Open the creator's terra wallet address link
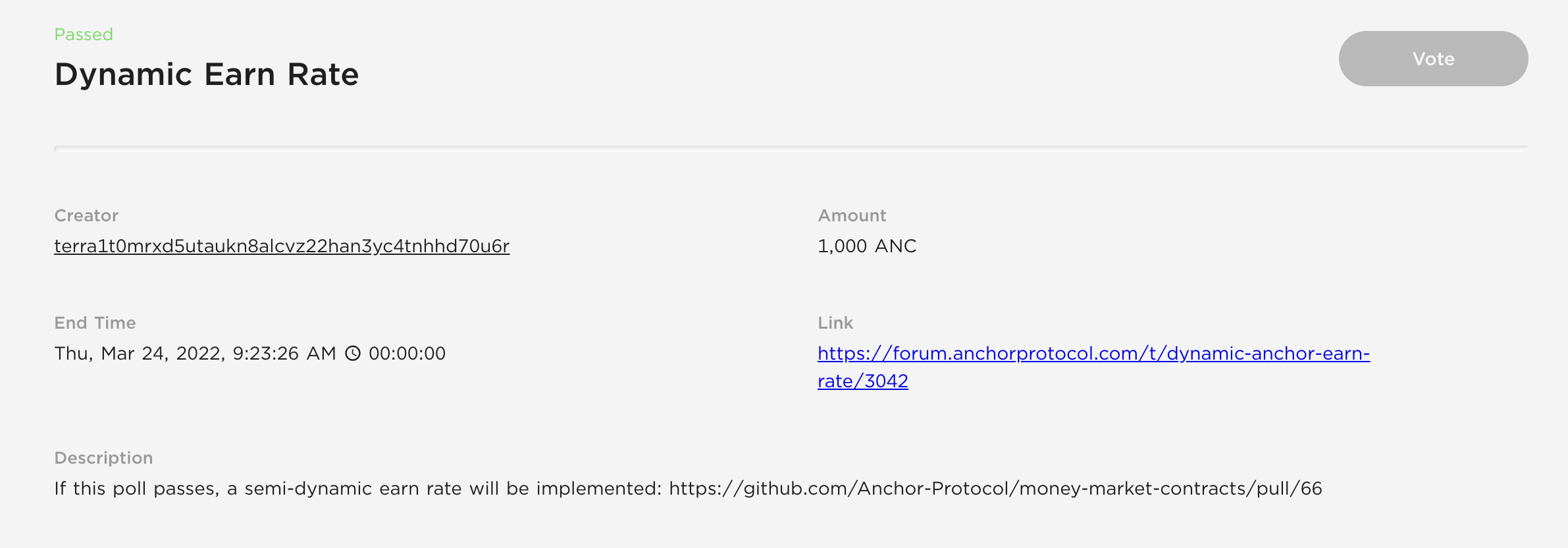The image size is (1568, 548). (x=282, y=246)
